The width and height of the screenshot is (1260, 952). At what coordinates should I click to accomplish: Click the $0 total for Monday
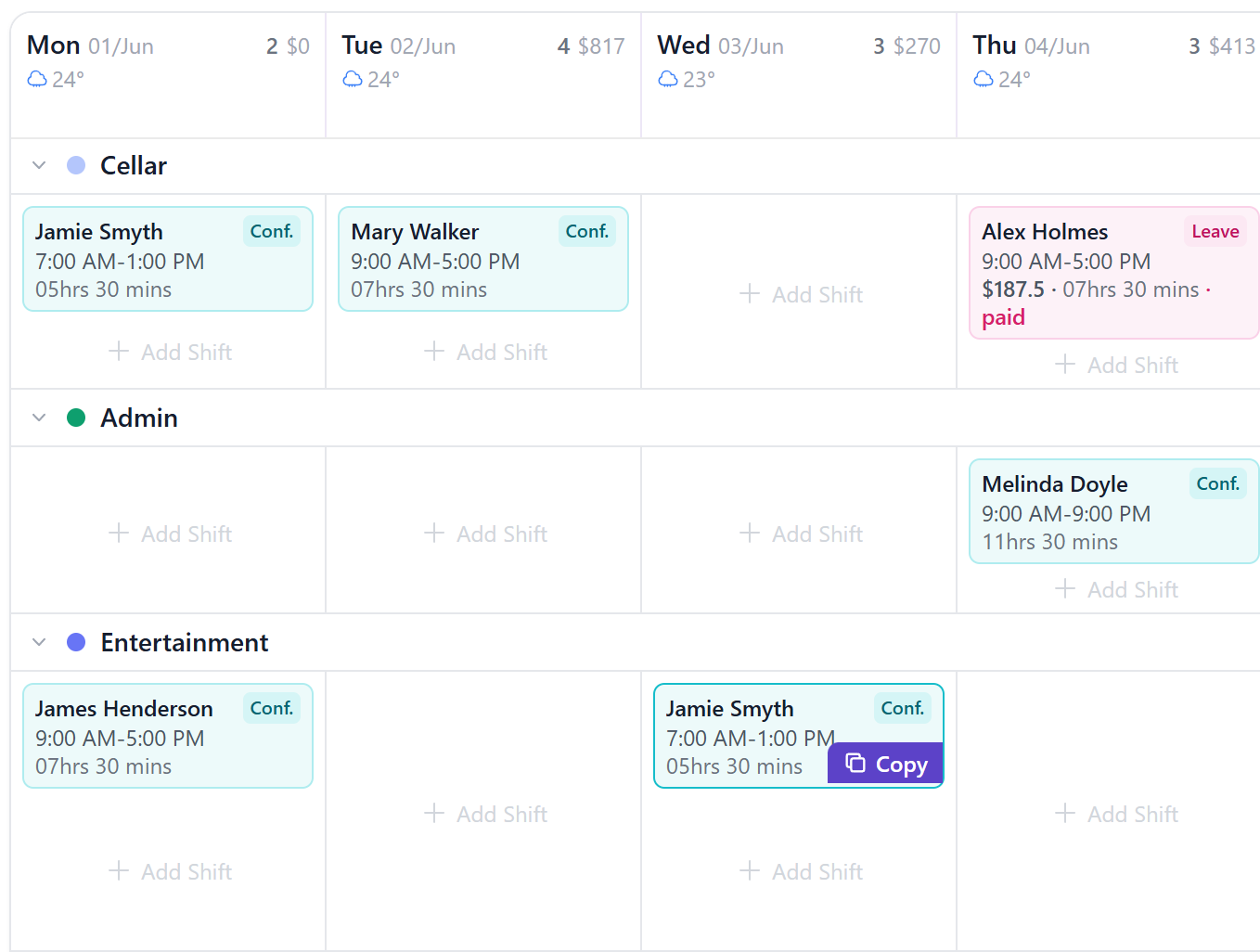tap(298, 45)
